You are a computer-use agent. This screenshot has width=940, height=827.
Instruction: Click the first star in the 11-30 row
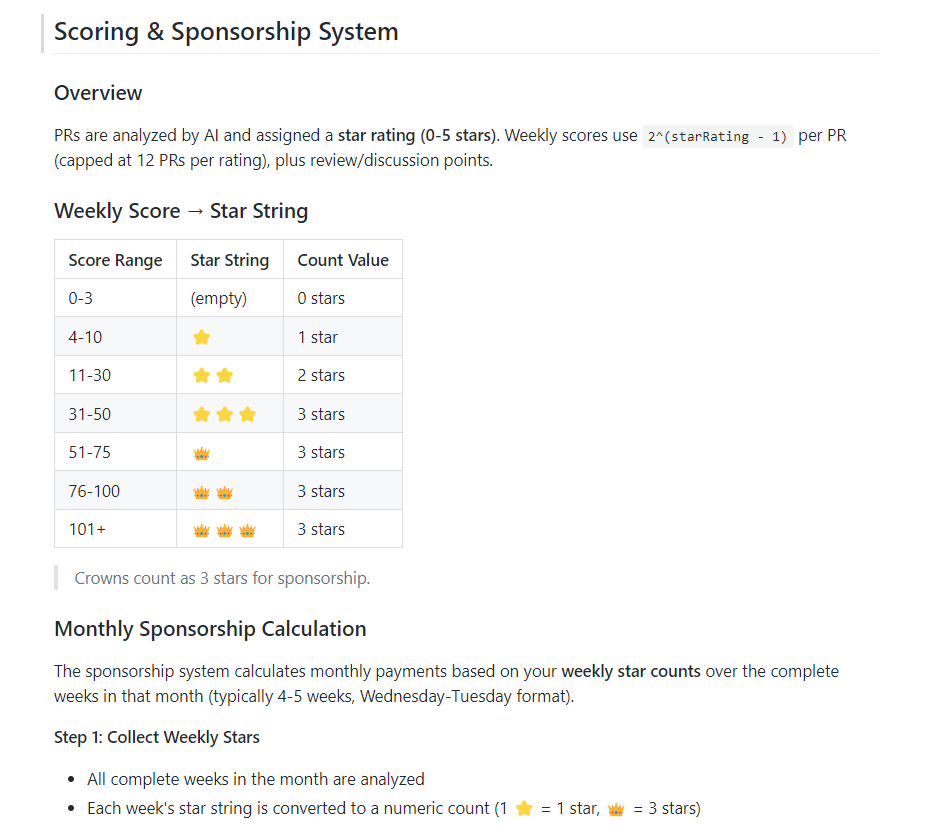(202, 376)
